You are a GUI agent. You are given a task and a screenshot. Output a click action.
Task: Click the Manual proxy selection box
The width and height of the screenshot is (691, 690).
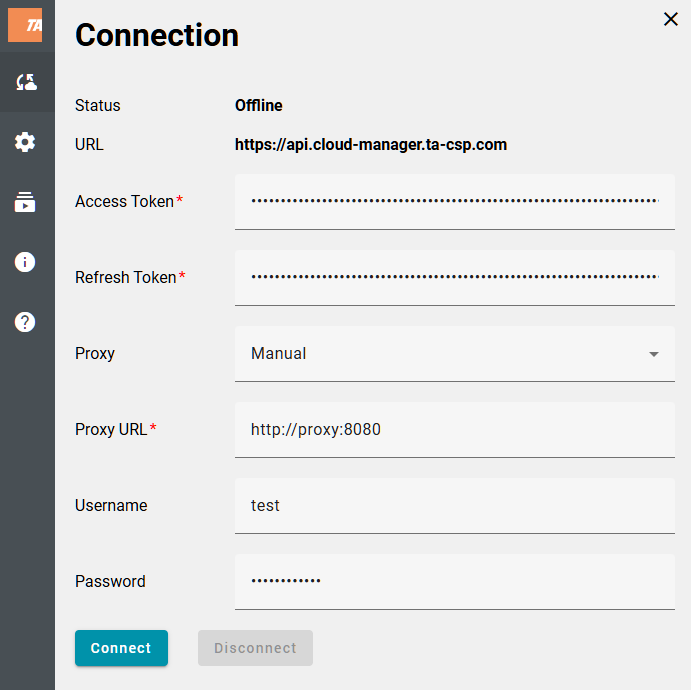440,354
